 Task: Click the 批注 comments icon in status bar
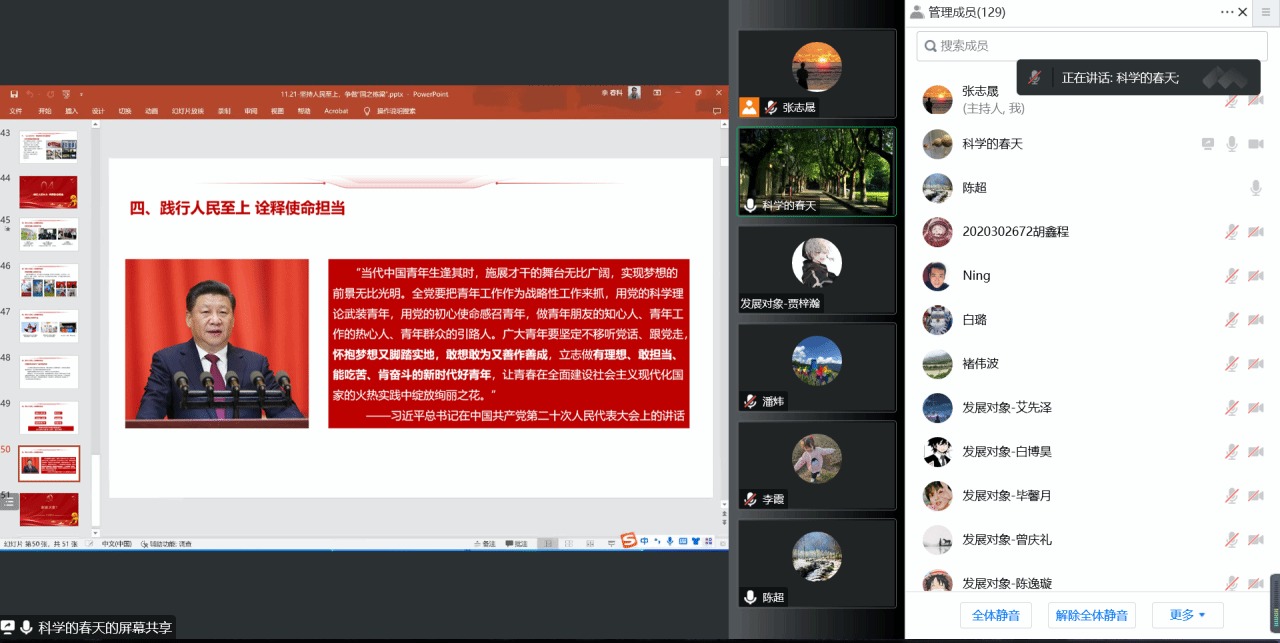point(515,544)
